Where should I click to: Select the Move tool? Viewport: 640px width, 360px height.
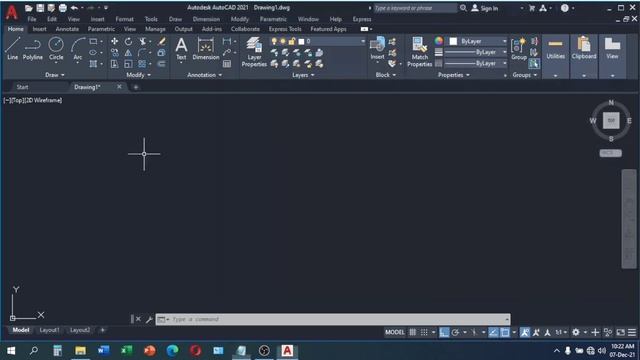115,41
